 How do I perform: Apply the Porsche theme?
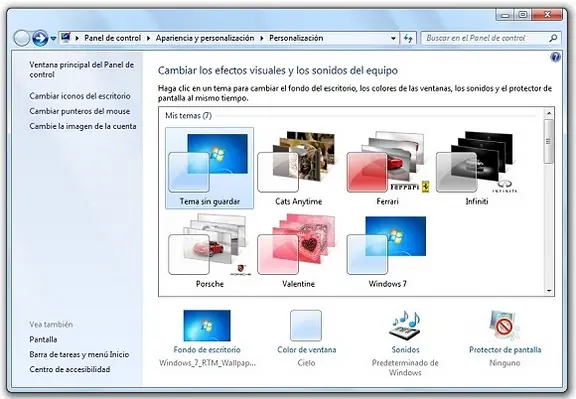(209, 251)
